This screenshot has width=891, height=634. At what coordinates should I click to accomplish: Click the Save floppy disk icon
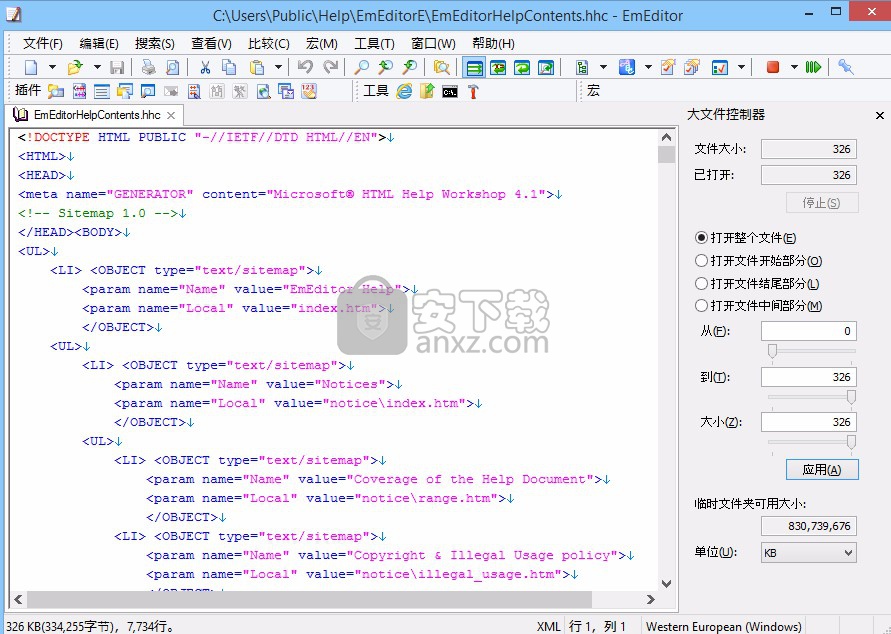tap(117, 68)
